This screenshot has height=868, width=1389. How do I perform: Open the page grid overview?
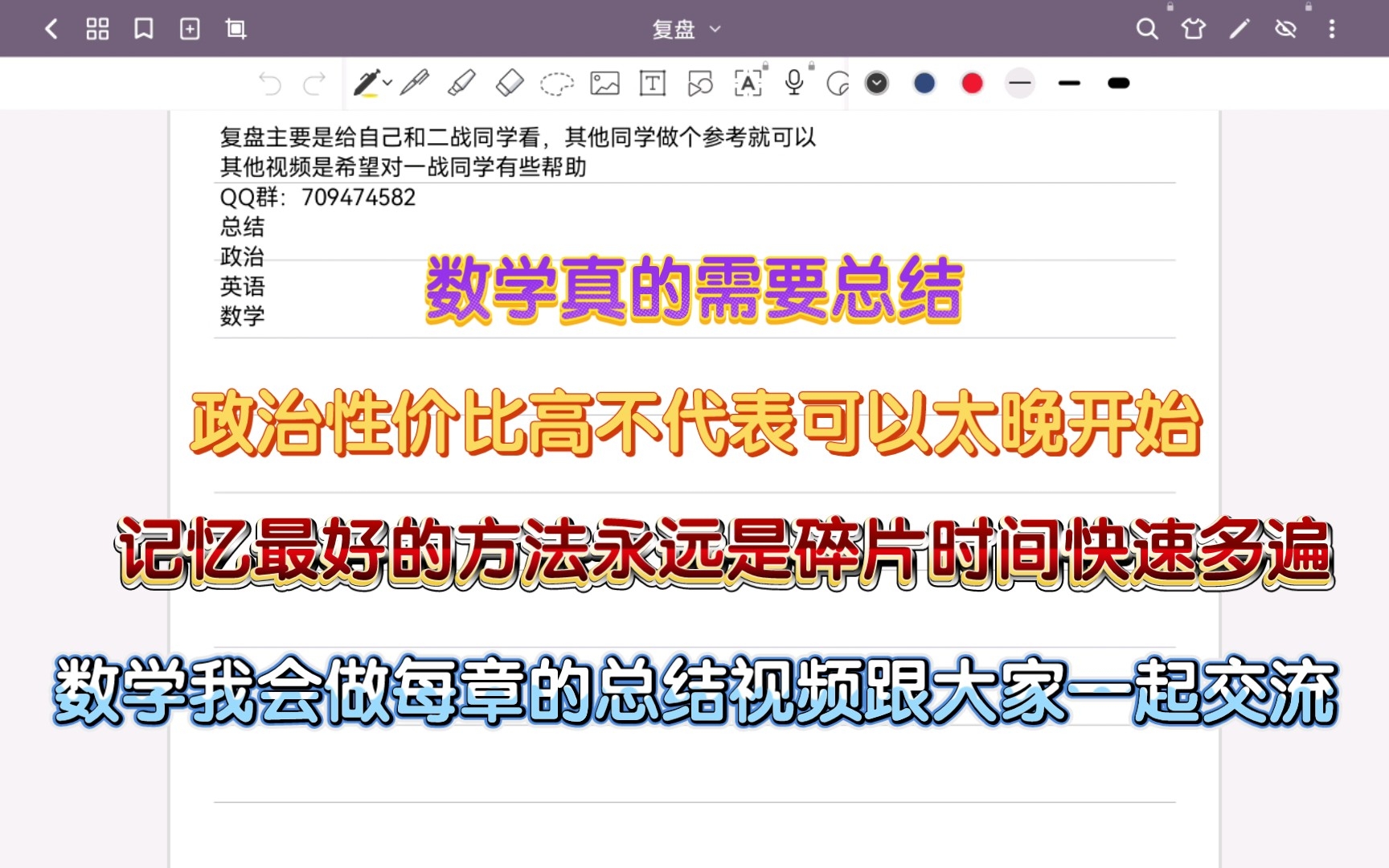(x=97, y=30)
